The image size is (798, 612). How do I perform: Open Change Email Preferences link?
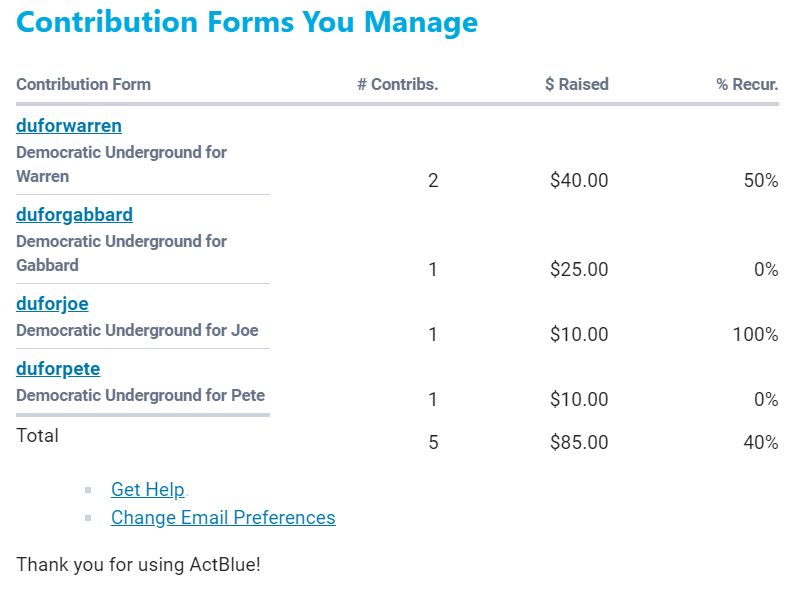click(223, 517)
